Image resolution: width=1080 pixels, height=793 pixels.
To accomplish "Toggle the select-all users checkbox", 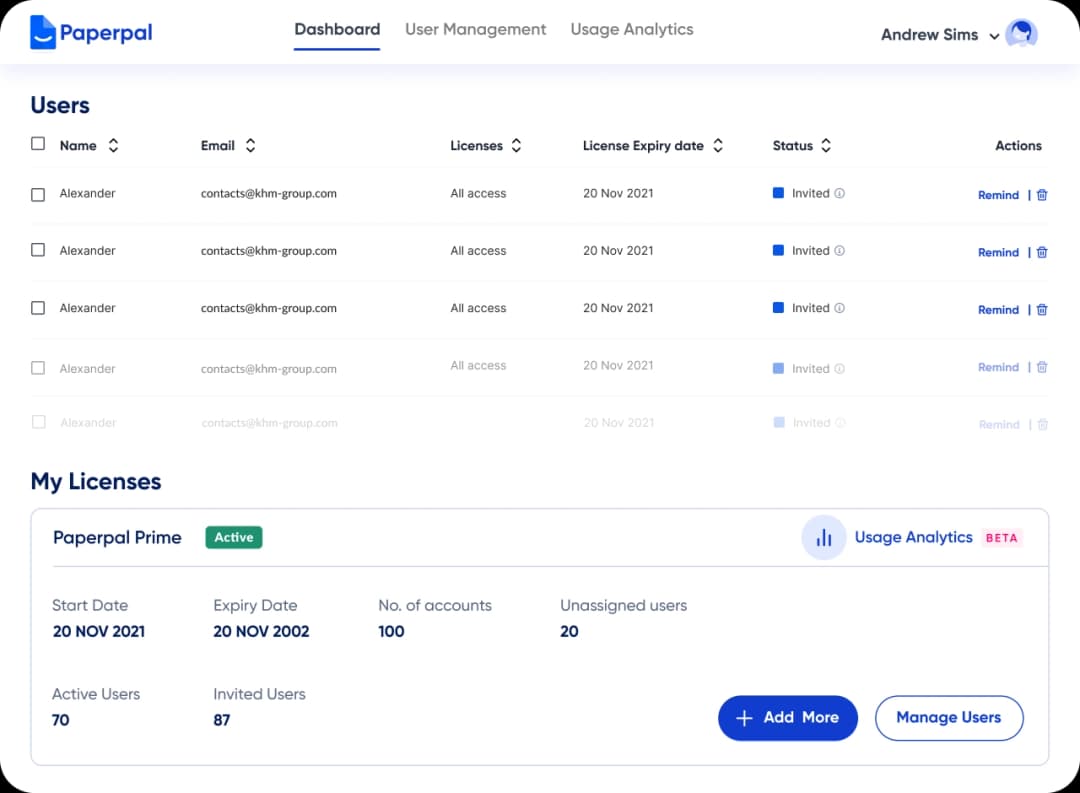I will (38, 144).
